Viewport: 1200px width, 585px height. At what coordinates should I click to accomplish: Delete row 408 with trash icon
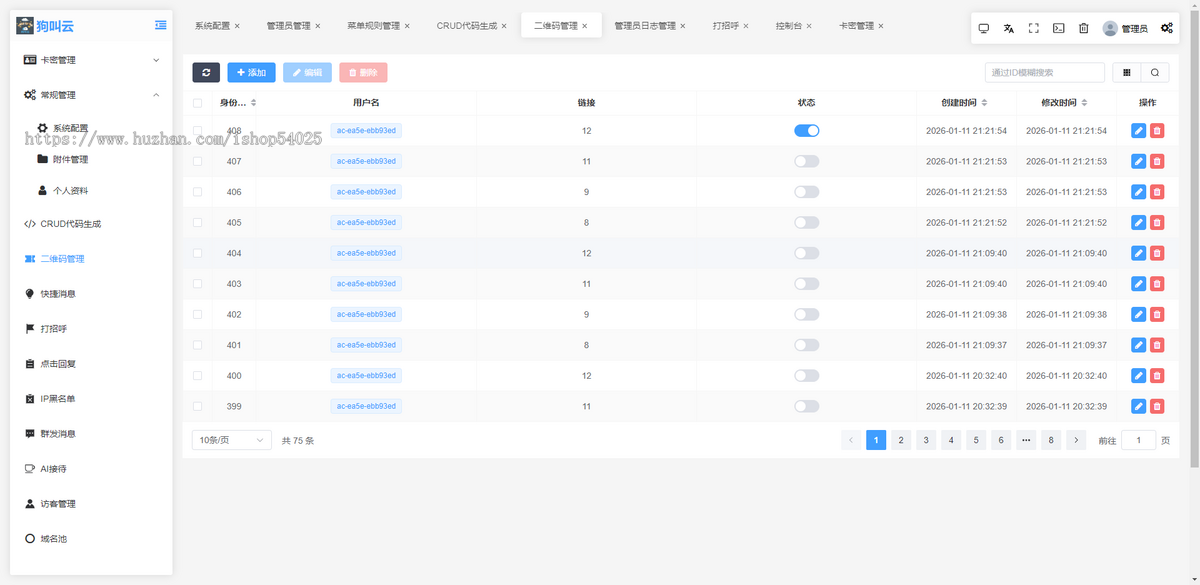[1157, 130]
